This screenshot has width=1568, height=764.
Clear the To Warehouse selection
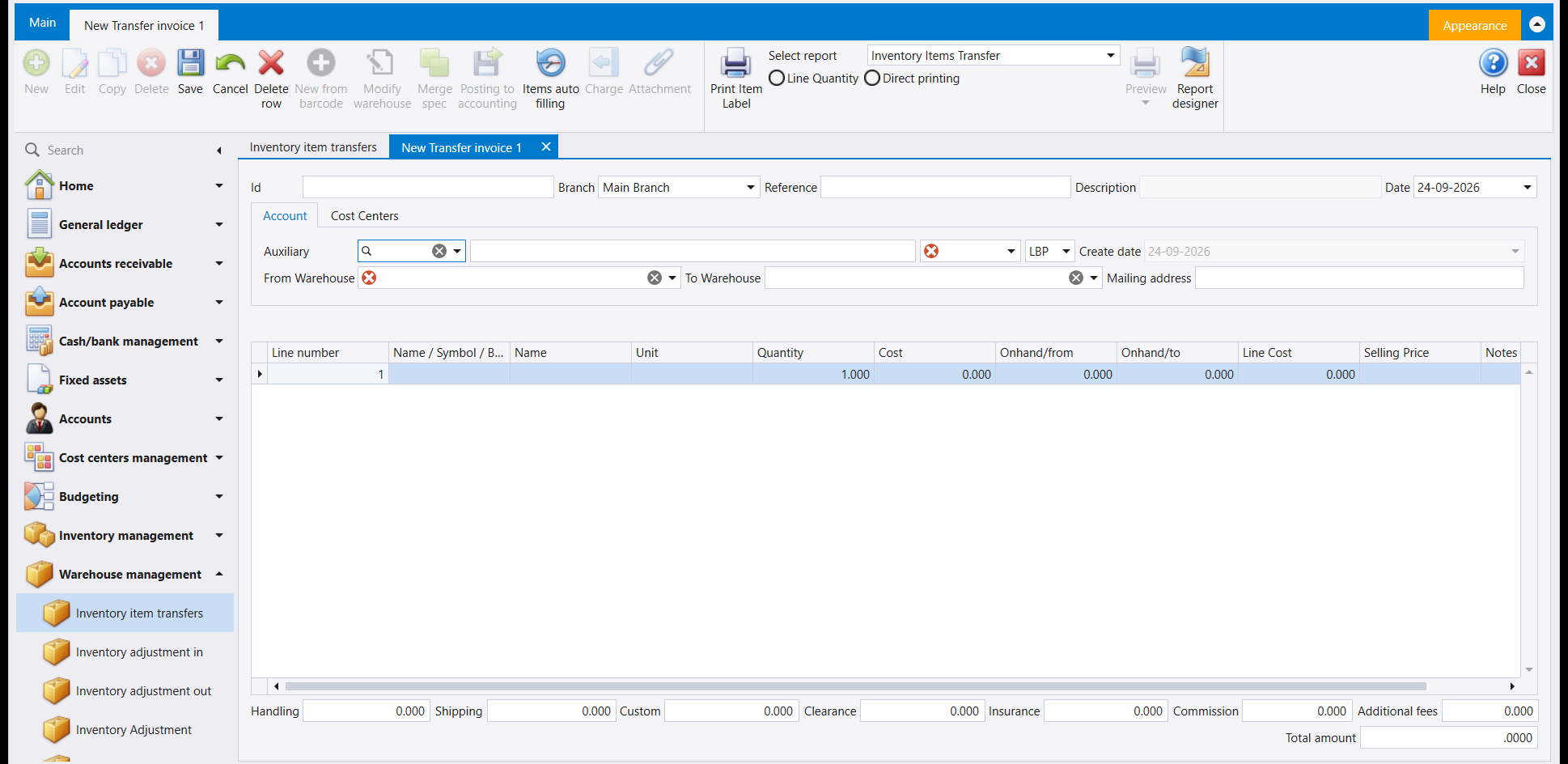point(1076,278)
